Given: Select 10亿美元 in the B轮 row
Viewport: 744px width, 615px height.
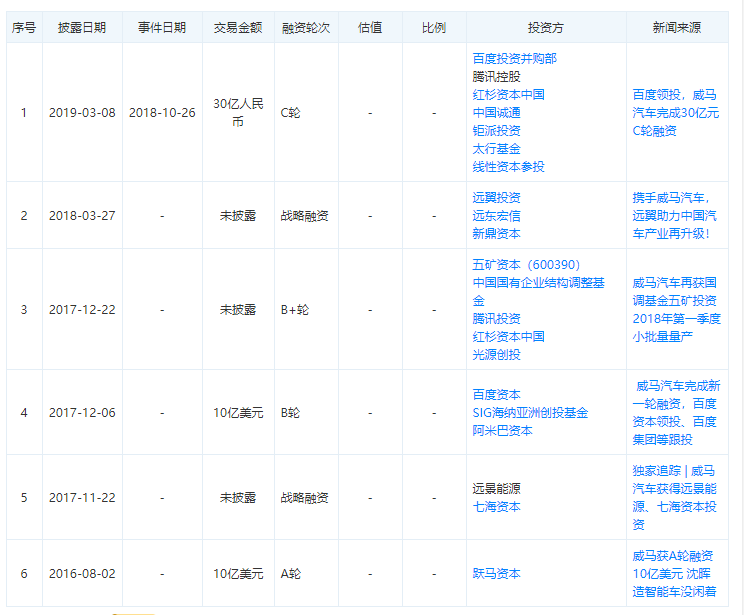Looking at the screenshot, I should tap(238, 412).
